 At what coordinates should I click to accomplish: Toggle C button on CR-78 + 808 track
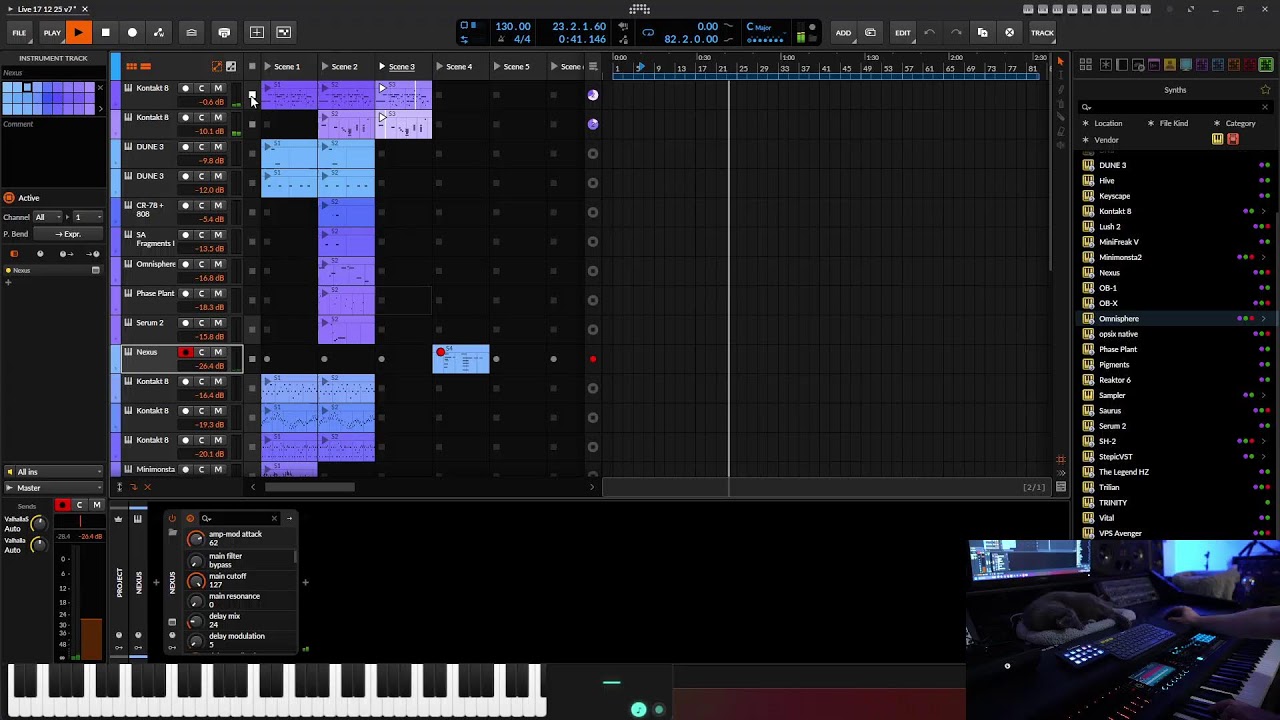tap(201, 205)
